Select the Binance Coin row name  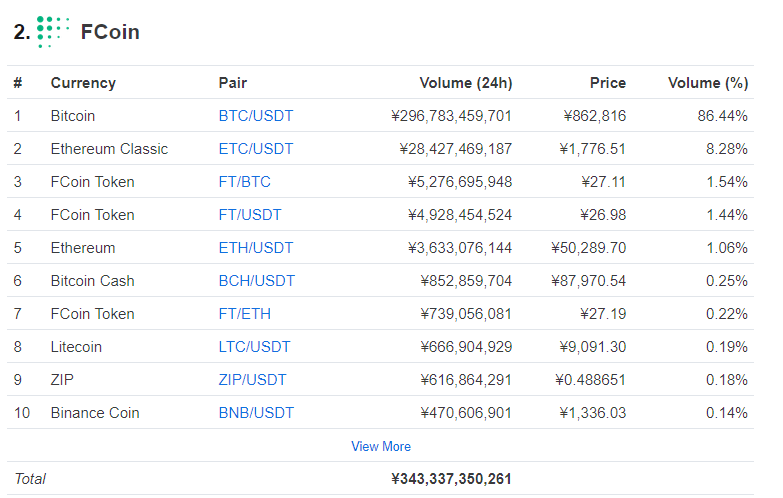[x=95, y=413]
